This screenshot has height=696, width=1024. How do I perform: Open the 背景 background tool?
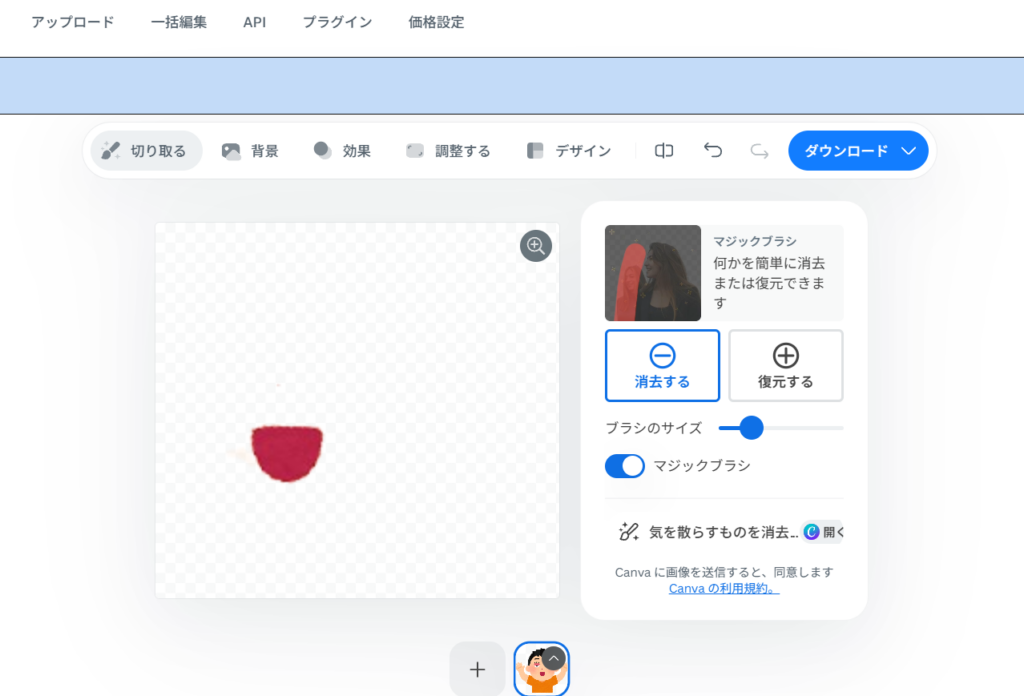(x=250, y=151)
